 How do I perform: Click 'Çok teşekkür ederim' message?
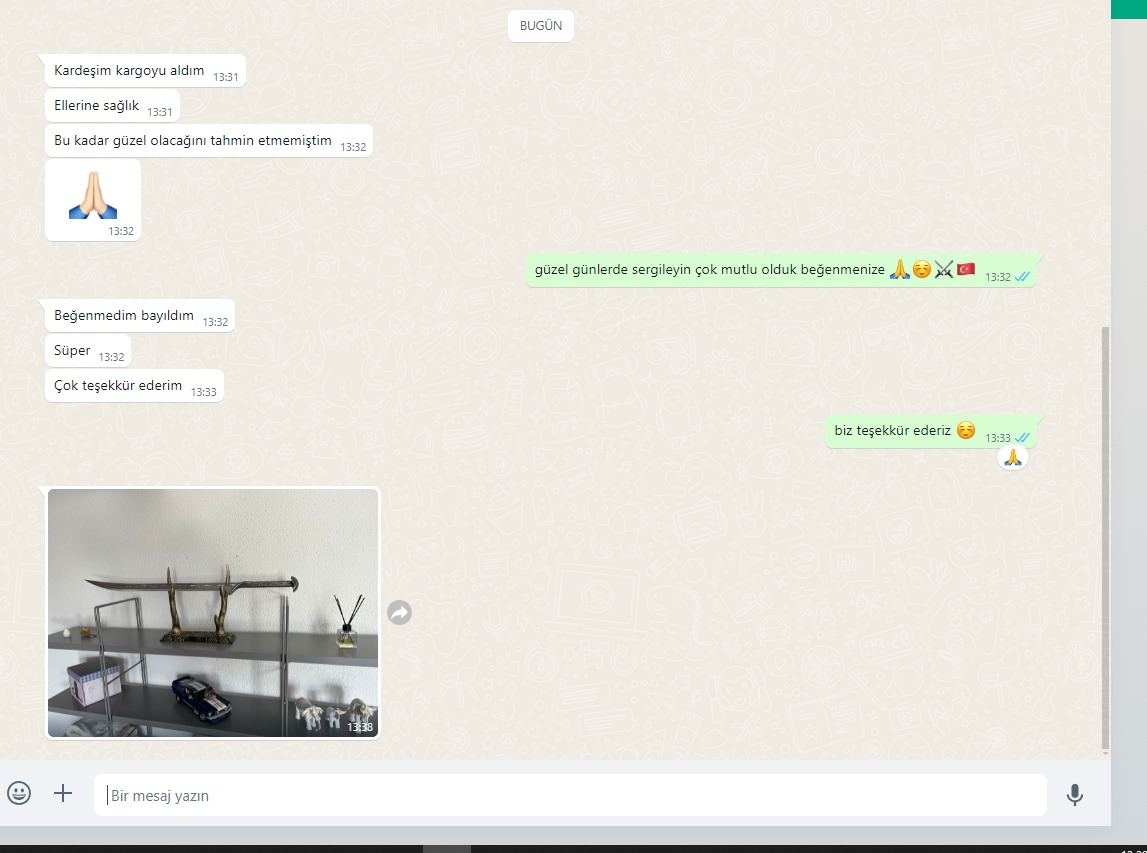(118, 386)
